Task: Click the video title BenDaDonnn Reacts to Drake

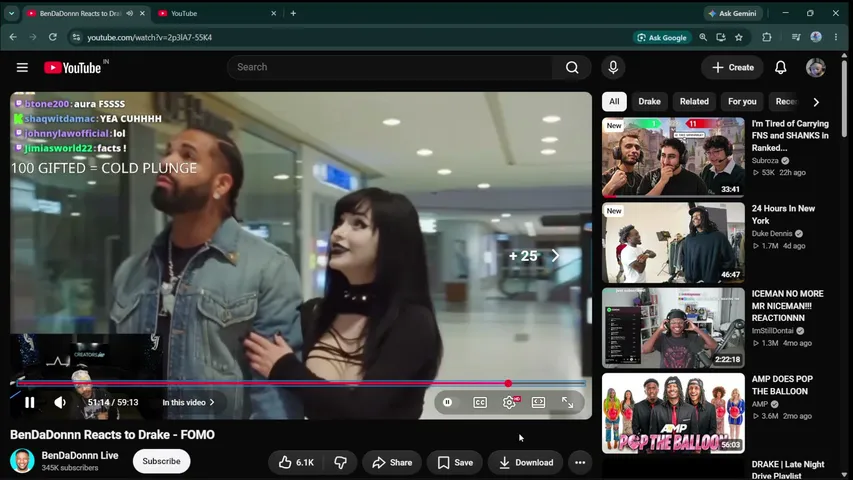Action: 112,435
